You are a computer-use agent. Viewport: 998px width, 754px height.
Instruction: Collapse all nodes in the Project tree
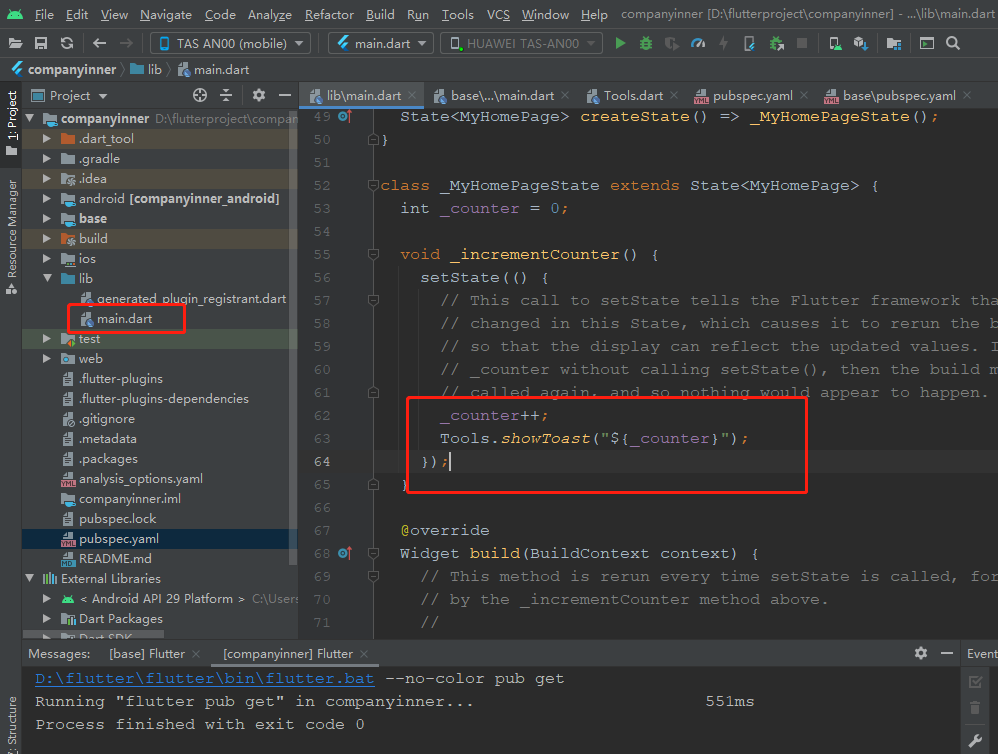click(227, 96)
